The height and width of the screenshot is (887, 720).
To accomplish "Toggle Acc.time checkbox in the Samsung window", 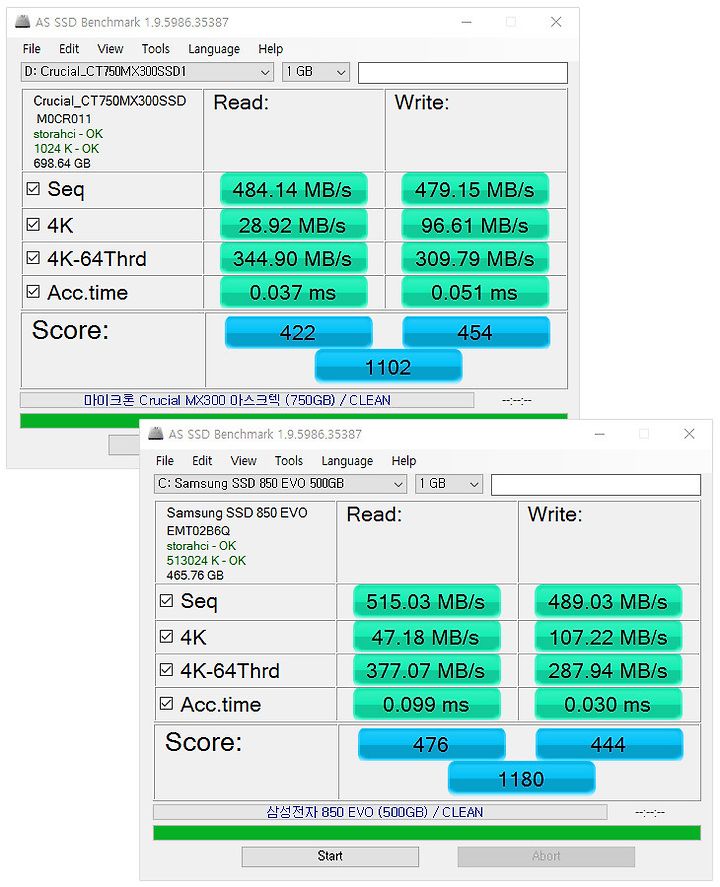I will [x=166, y=704].
